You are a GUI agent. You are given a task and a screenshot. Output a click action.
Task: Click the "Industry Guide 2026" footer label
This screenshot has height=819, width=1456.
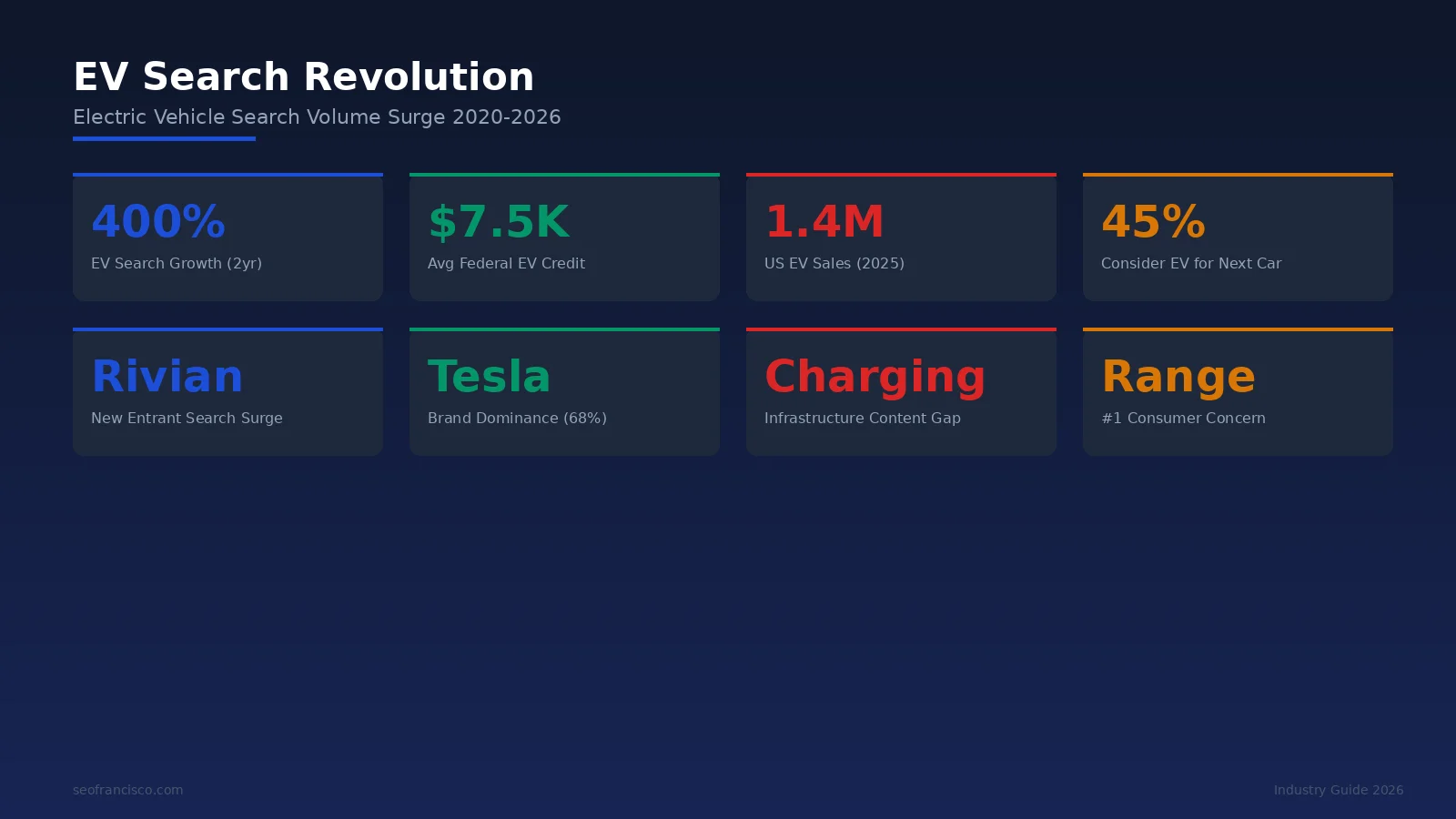pos(1339,790)
